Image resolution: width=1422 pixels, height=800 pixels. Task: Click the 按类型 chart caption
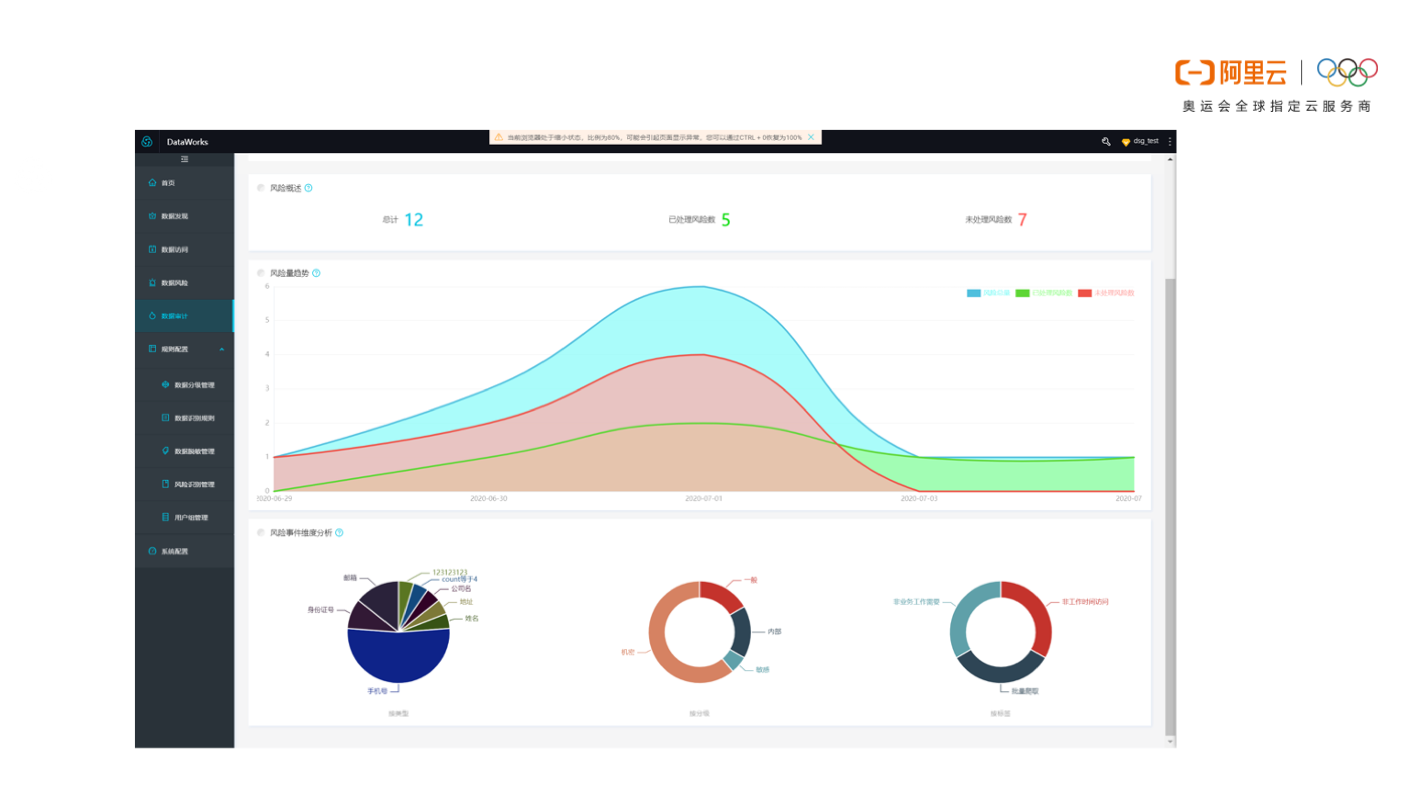click(x=399, y=714)
